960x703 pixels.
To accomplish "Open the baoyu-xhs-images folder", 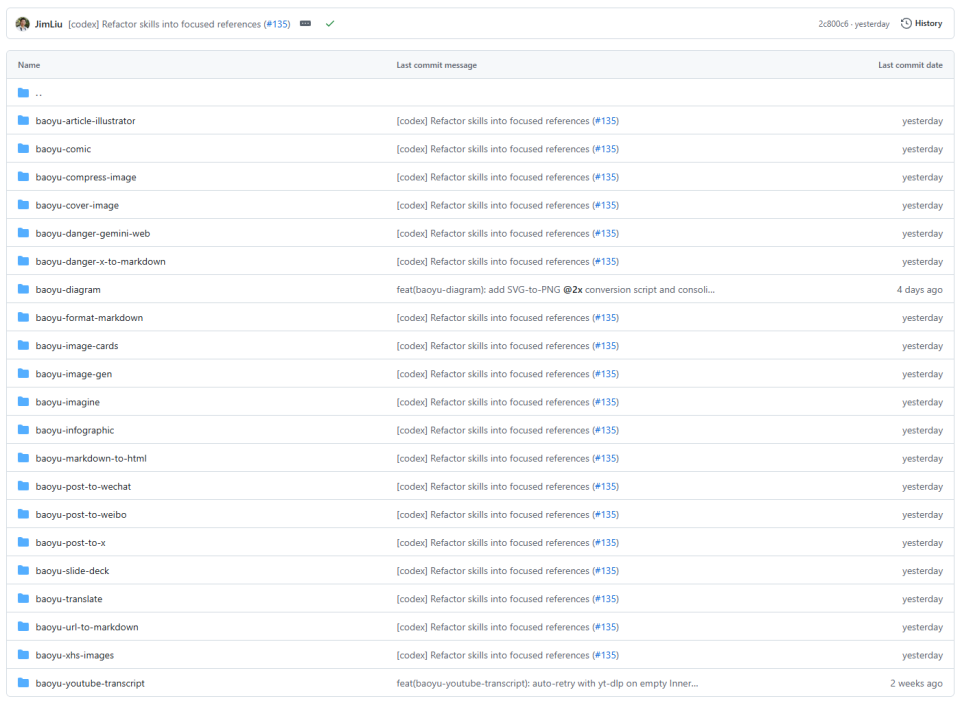I will coord(75,655).
